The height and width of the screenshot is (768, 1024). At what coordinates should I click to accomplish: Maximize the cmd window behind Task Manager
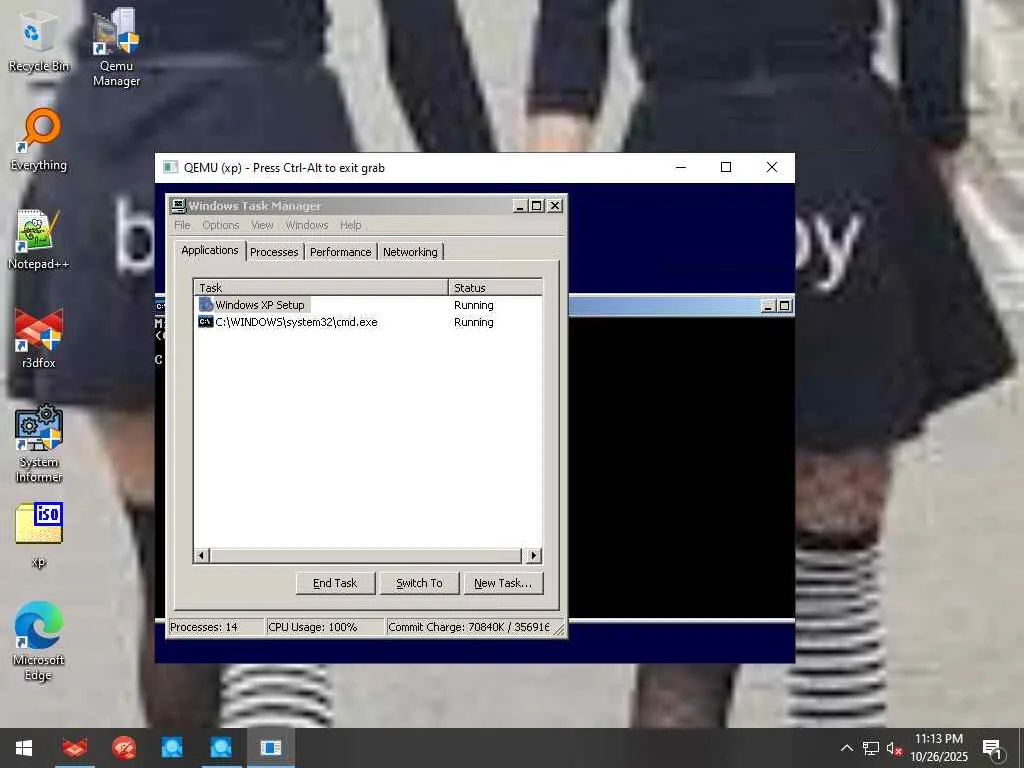pyautogui.click(x=784, y=306)
